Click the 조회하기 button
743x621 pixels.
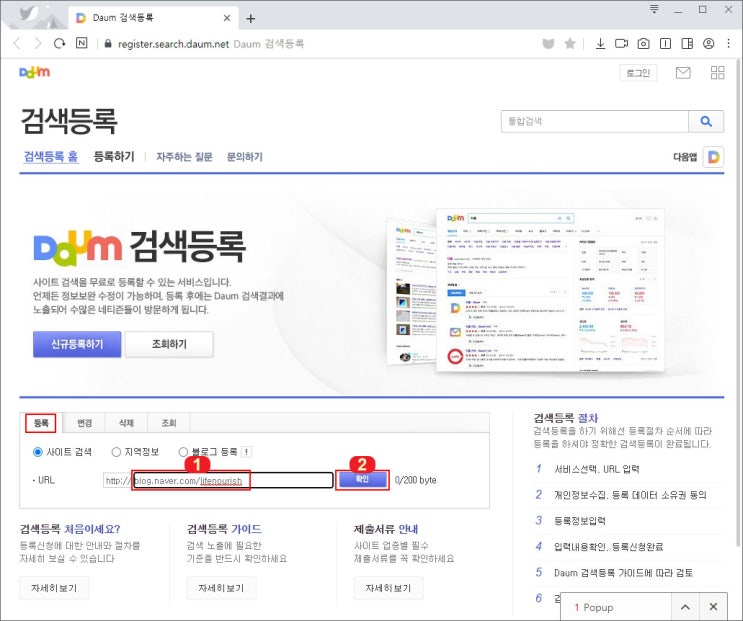pos(169,344)
